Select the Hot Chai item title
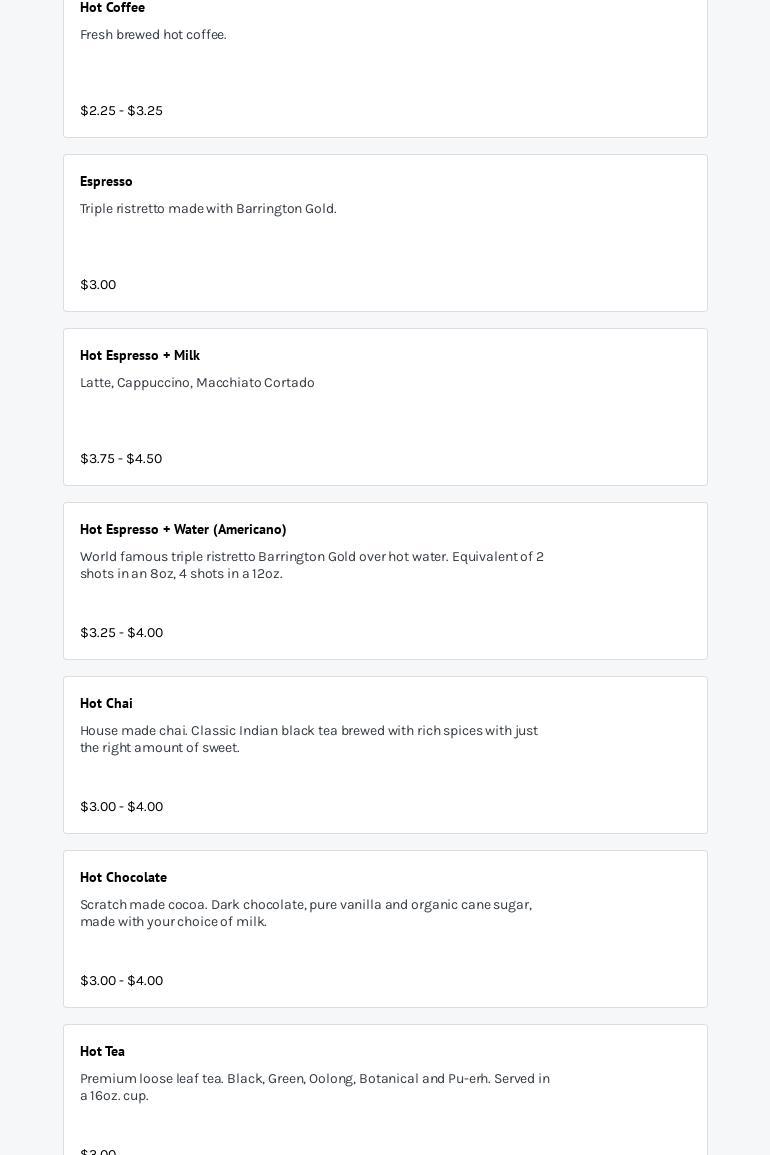 (x=106, y=704)
